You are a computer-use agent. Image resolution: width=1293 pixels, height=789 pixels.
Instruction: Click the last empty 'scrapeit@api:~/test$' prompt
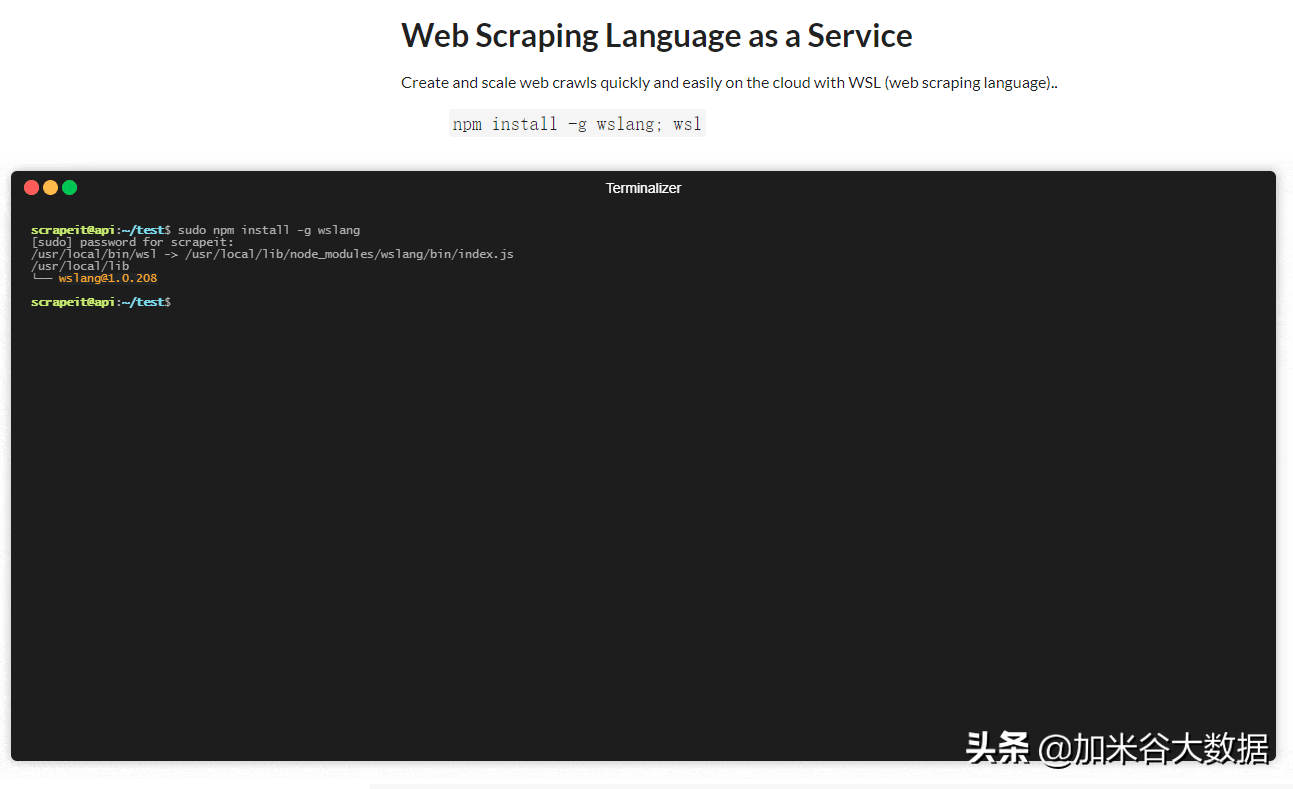(x=101, y=302)
